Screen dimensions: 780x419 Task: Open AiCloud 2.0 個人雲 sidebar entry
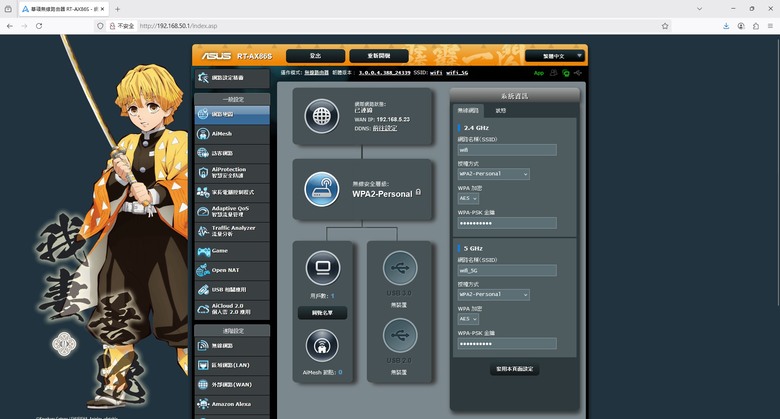click(232, 309)
